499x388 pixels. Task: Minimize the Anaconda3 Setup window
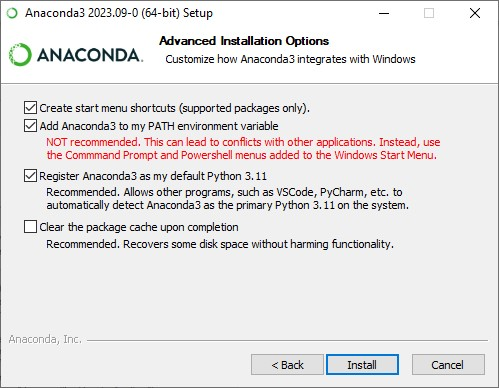384,13
